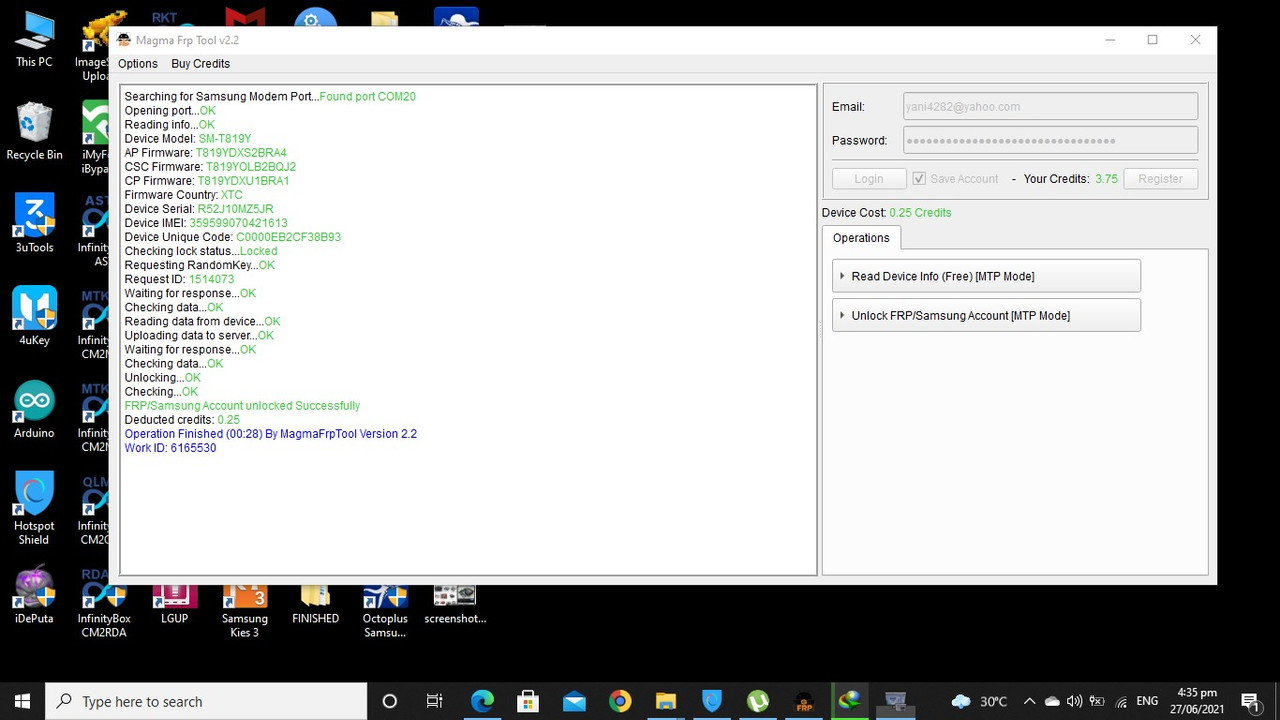Click the Magma Frp Tool title icon
This screenshot has width=1280, height=720.
(124, 40)
